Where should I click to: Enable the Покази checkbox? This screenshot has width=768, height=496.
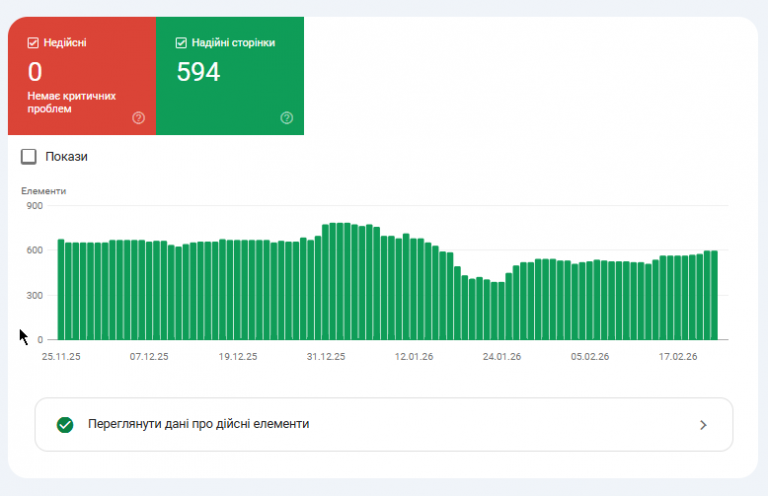tap(29, 157)
